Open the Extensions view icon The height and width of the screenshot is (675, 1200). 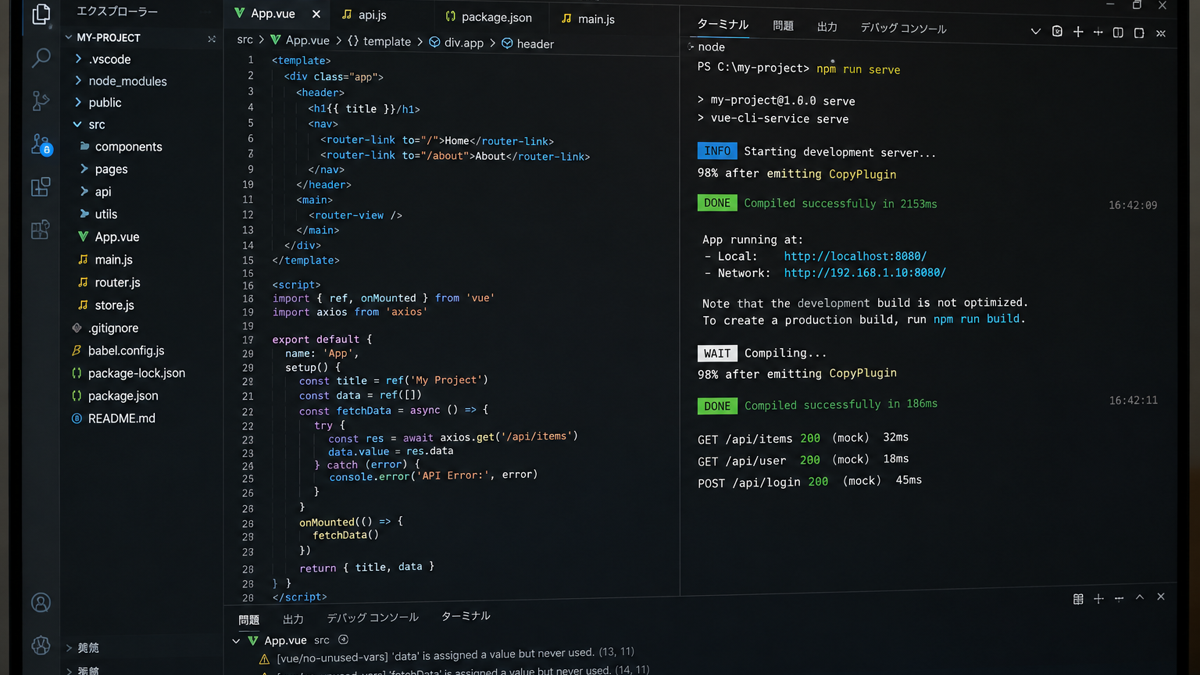41,187
